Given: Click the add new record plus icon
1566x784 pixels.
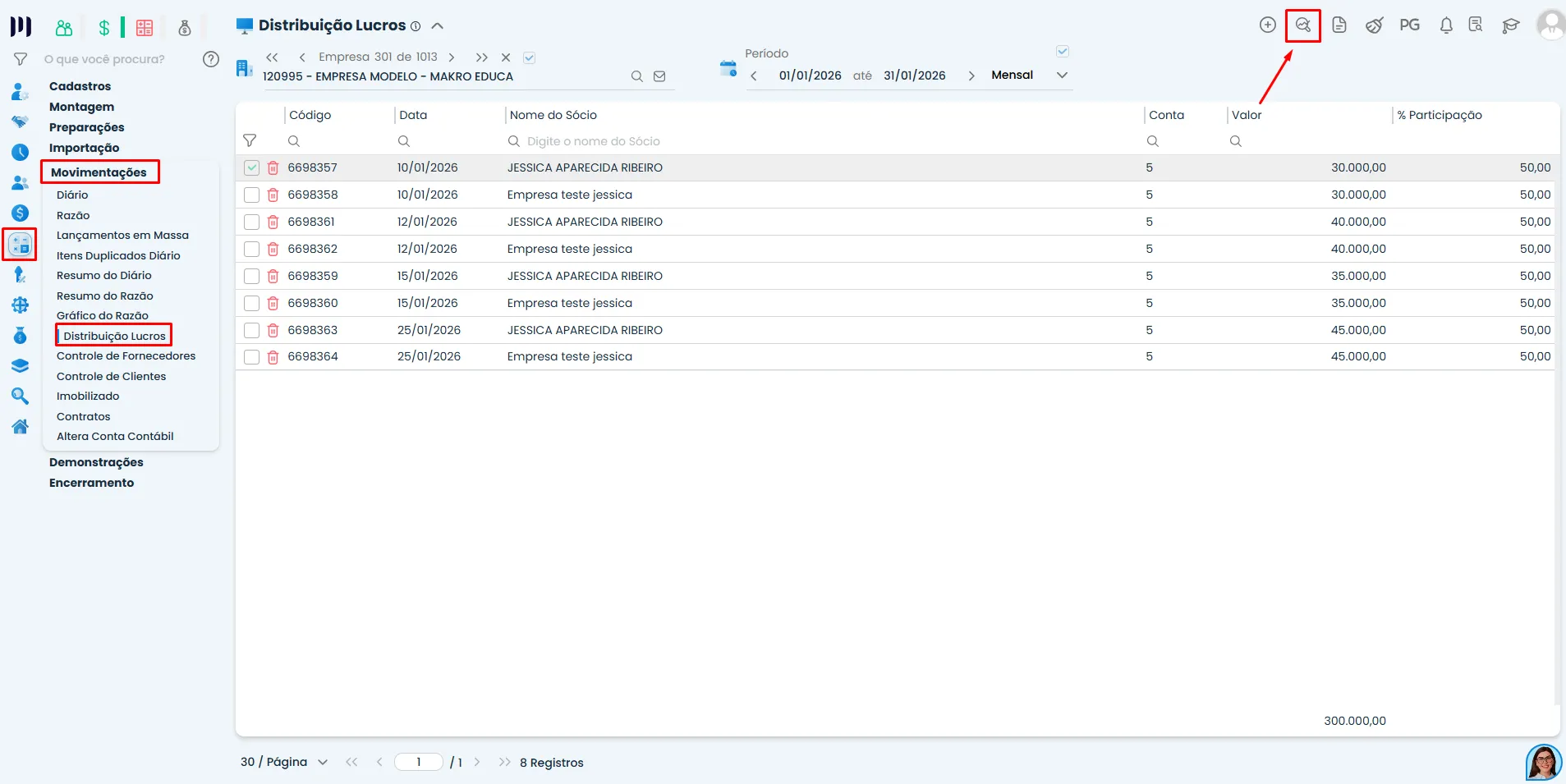Looking at the screenshot, I should pyautogui.click(x=1267, y=25).
